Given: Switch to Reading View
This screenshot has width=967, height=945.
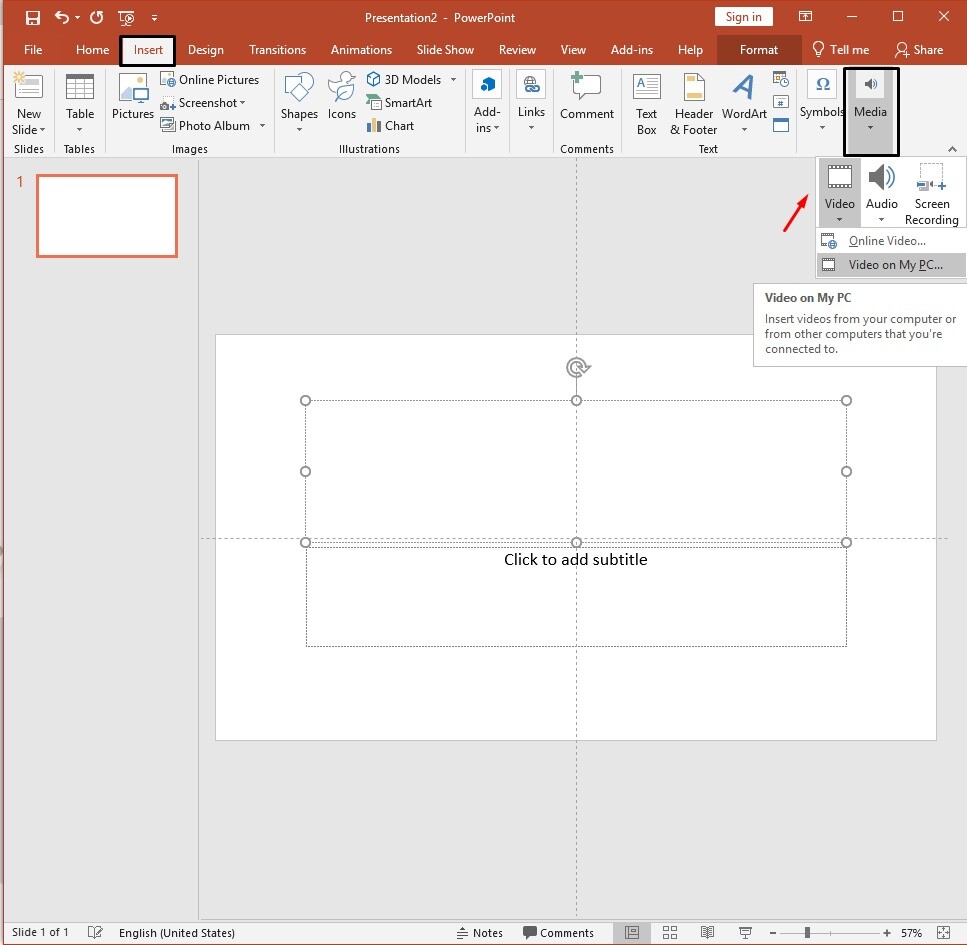Looking at the screenshot, I should [707, 933].
